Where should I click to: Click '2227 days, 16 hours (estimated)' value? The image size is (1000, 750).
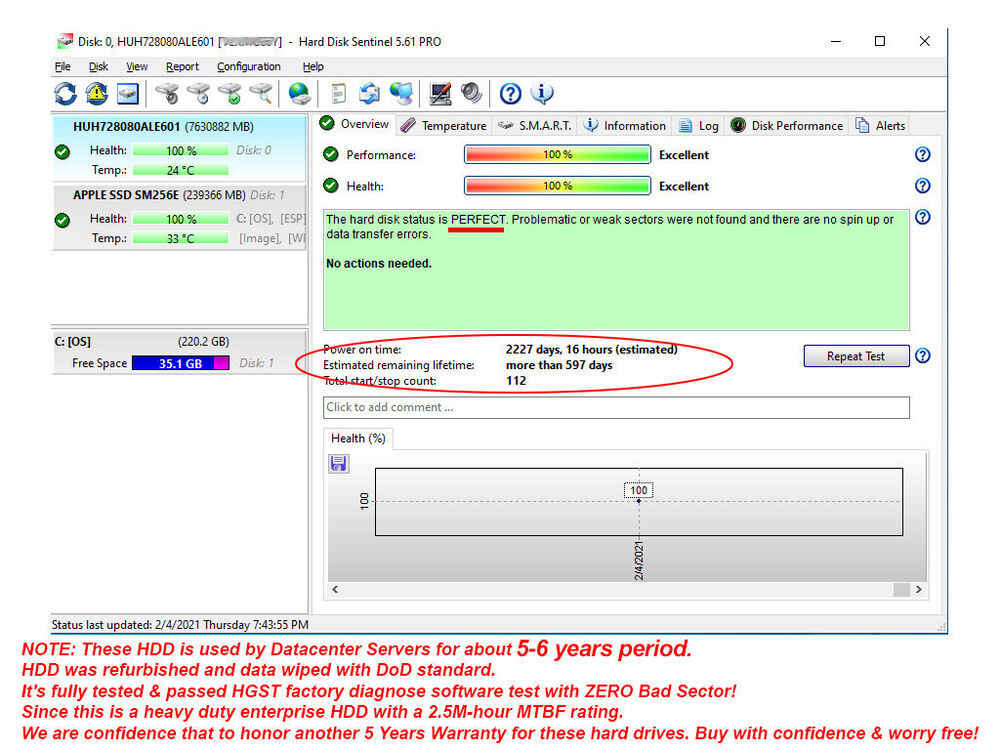tap(591, 349)
